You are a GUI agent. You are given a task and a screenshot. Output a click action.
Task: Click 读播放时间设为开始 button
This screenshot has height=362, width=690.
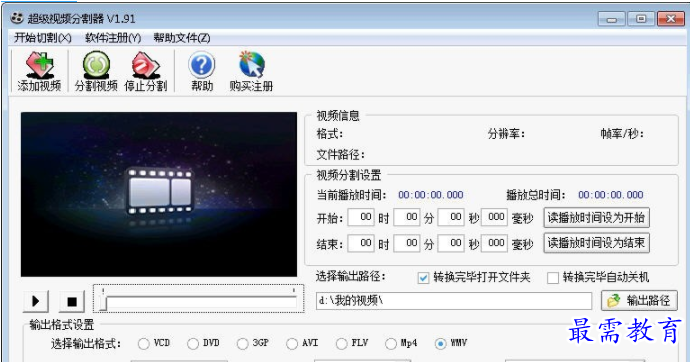pos(596,218)
